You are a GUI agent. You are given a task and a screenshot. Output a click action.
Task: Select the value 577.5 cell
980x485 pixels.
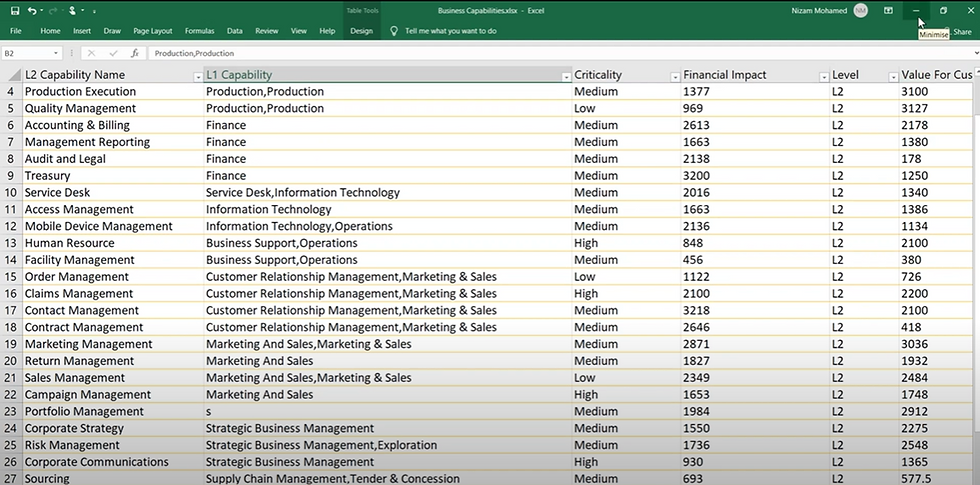tap(936, 479)
